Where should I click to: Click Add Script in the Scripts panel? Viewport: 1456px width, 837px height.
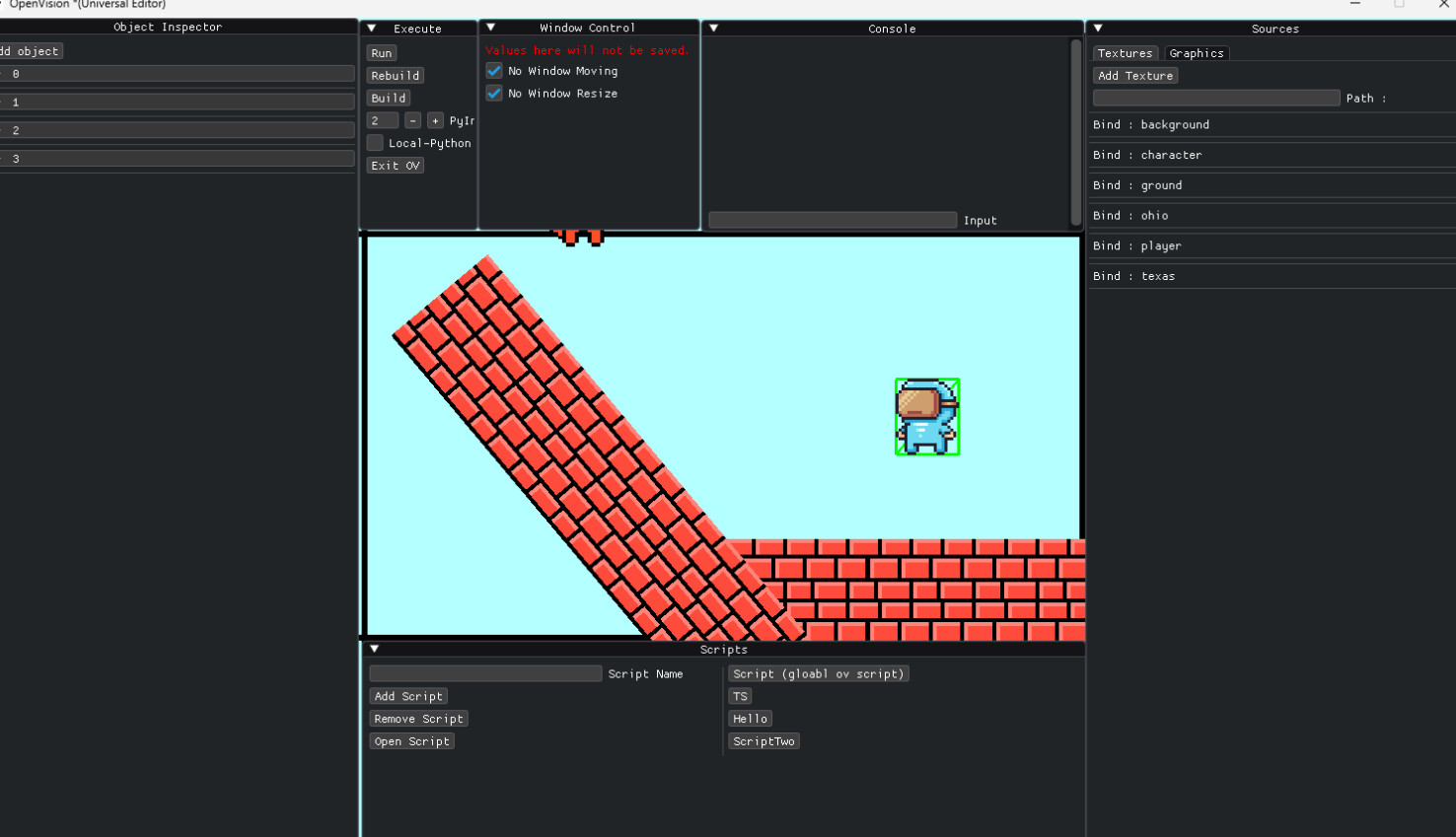[408, 696]
